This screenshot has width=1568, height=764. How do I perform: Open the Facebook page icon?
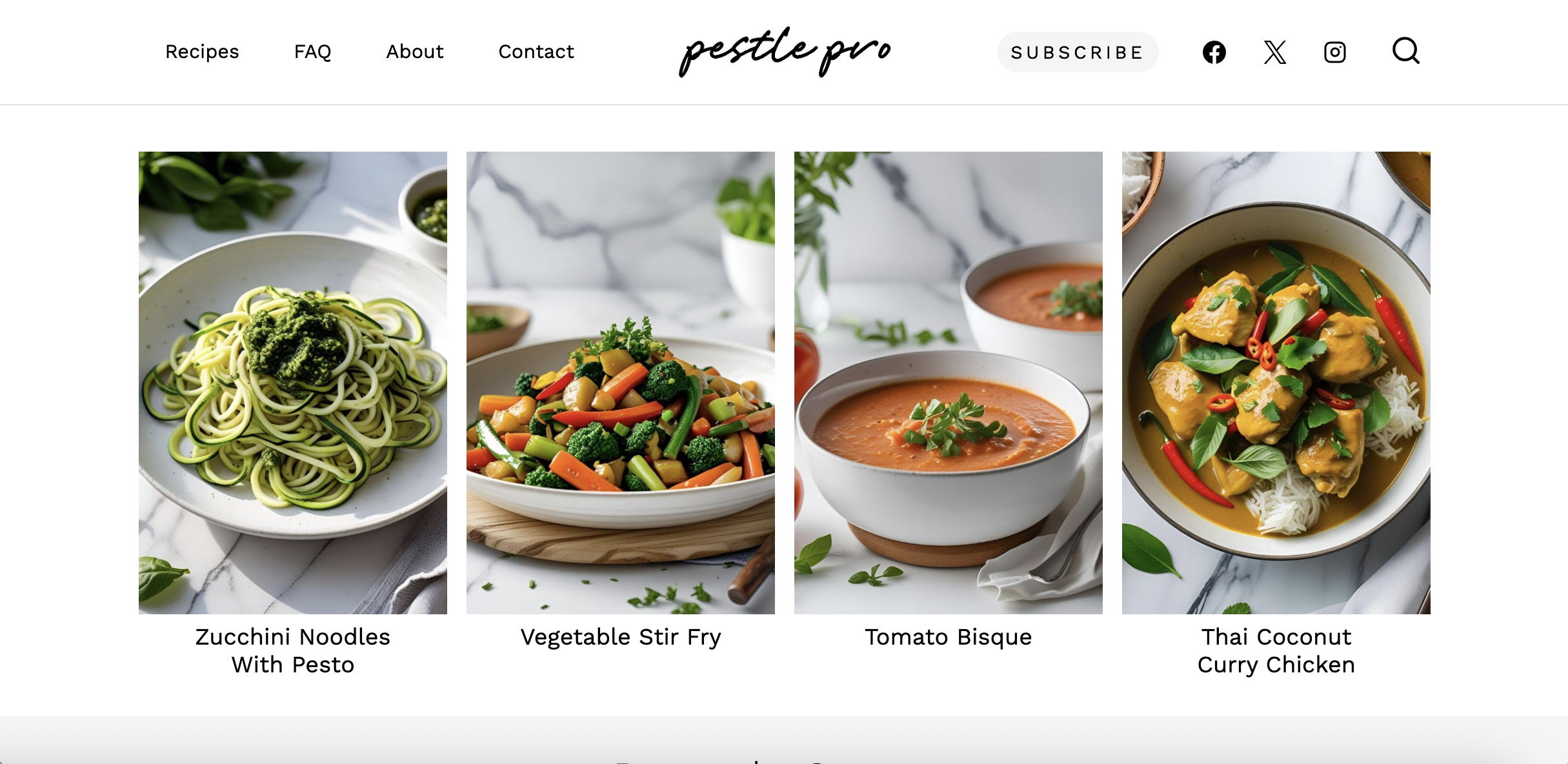pyautogui.click(x=1214, y=52)
